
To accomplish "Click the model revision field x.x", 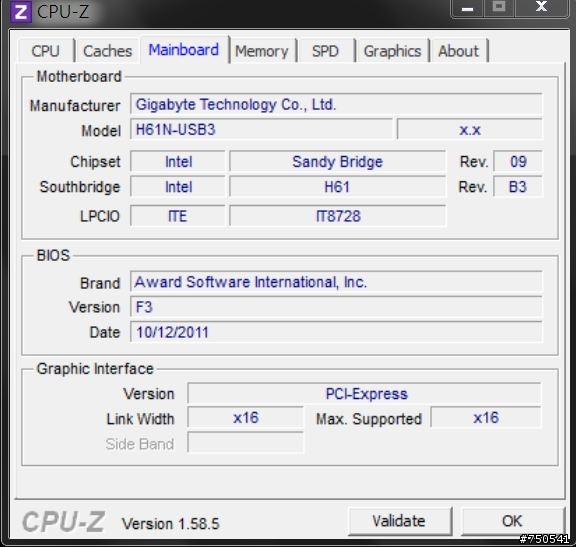I will (x=470, y=129).
